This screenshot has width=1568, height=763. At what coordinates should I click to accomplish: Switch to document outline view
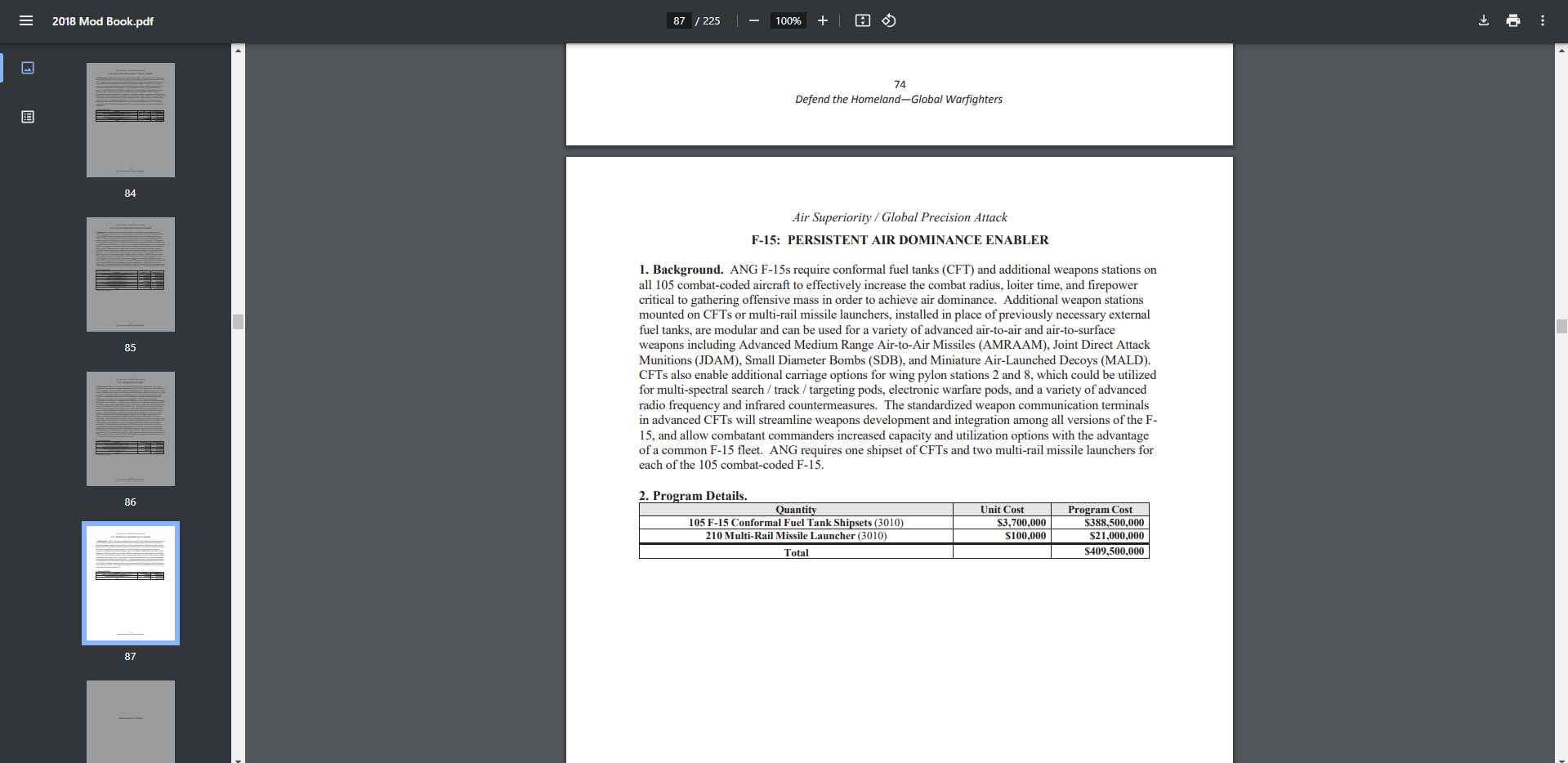pos(28,117)
